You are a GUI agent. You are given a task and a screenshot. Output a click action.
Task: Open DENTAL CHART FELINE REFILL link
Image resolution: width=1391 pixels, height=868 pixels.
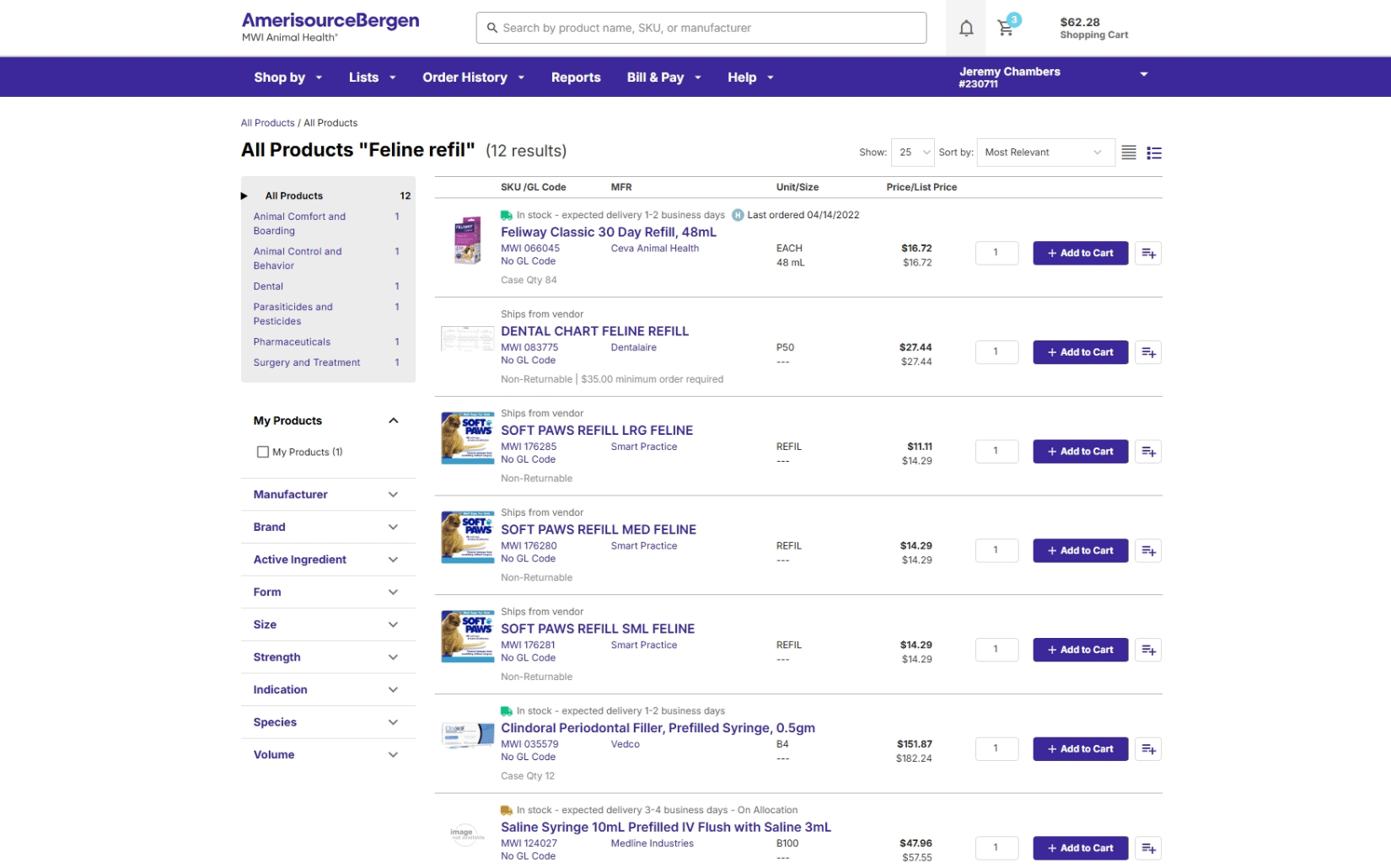594,331
